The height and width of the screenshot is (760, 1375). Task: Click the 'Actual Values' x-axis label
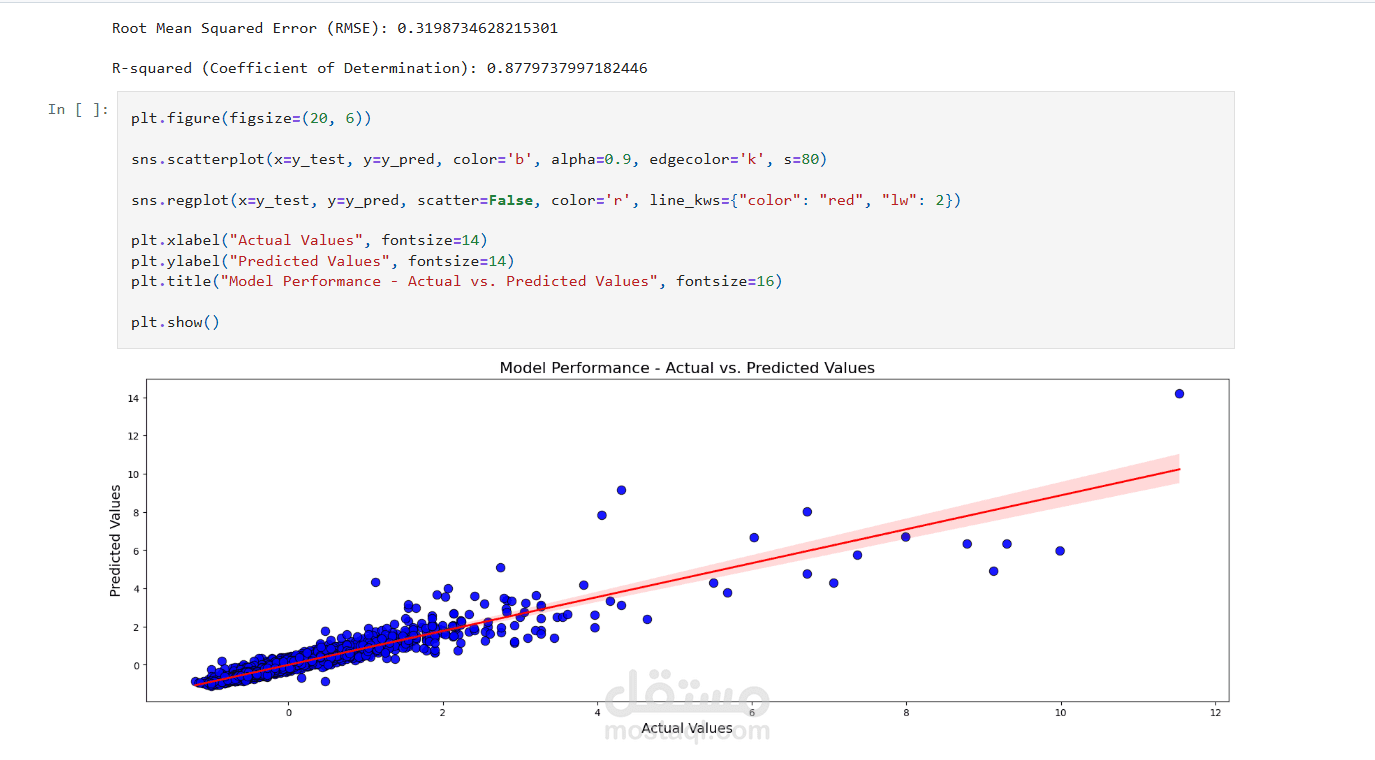pyautogui.click(x=687, y=728)
